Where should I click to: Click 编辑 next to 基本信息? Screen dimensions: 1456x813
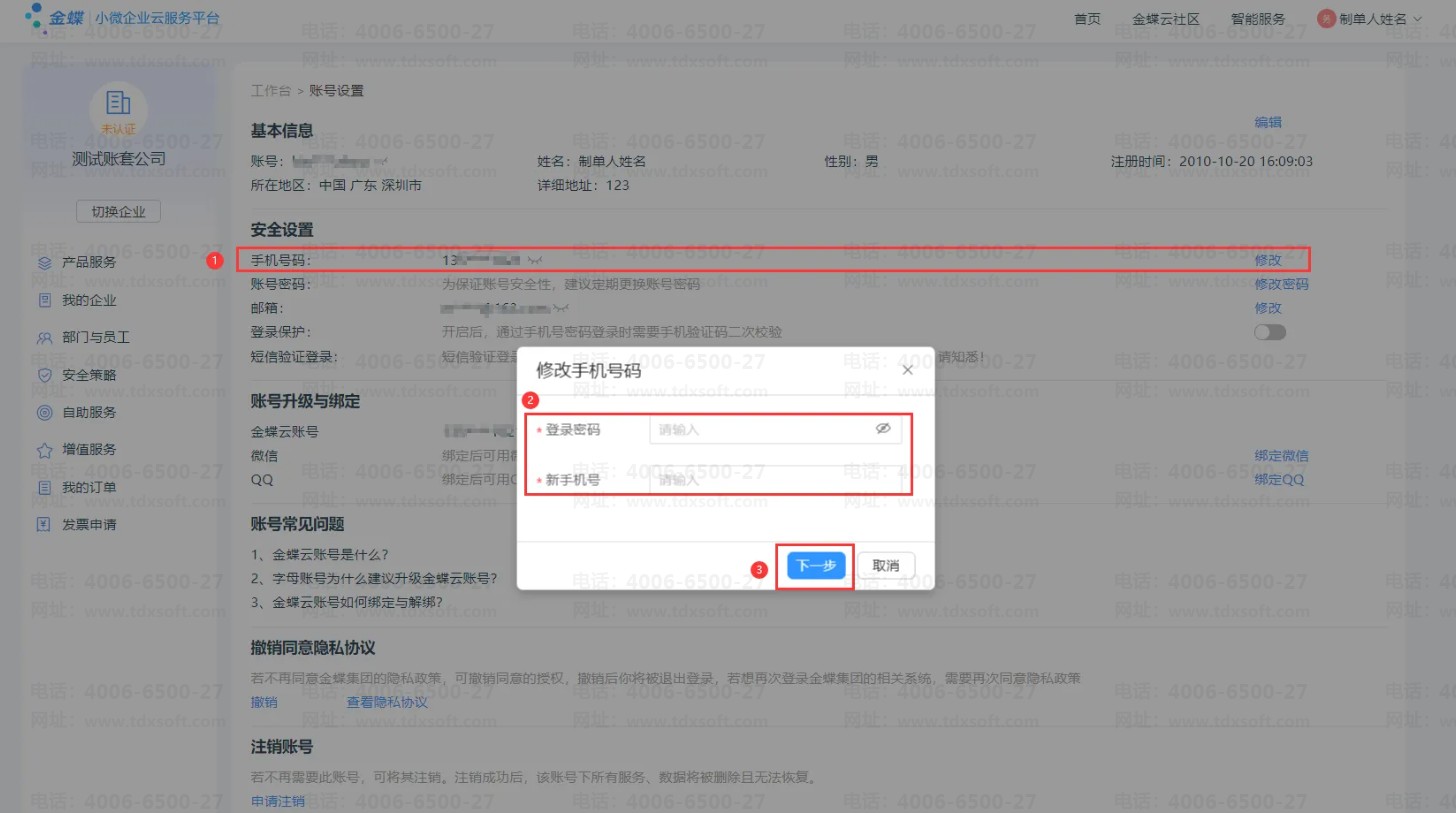[1268, 122]
